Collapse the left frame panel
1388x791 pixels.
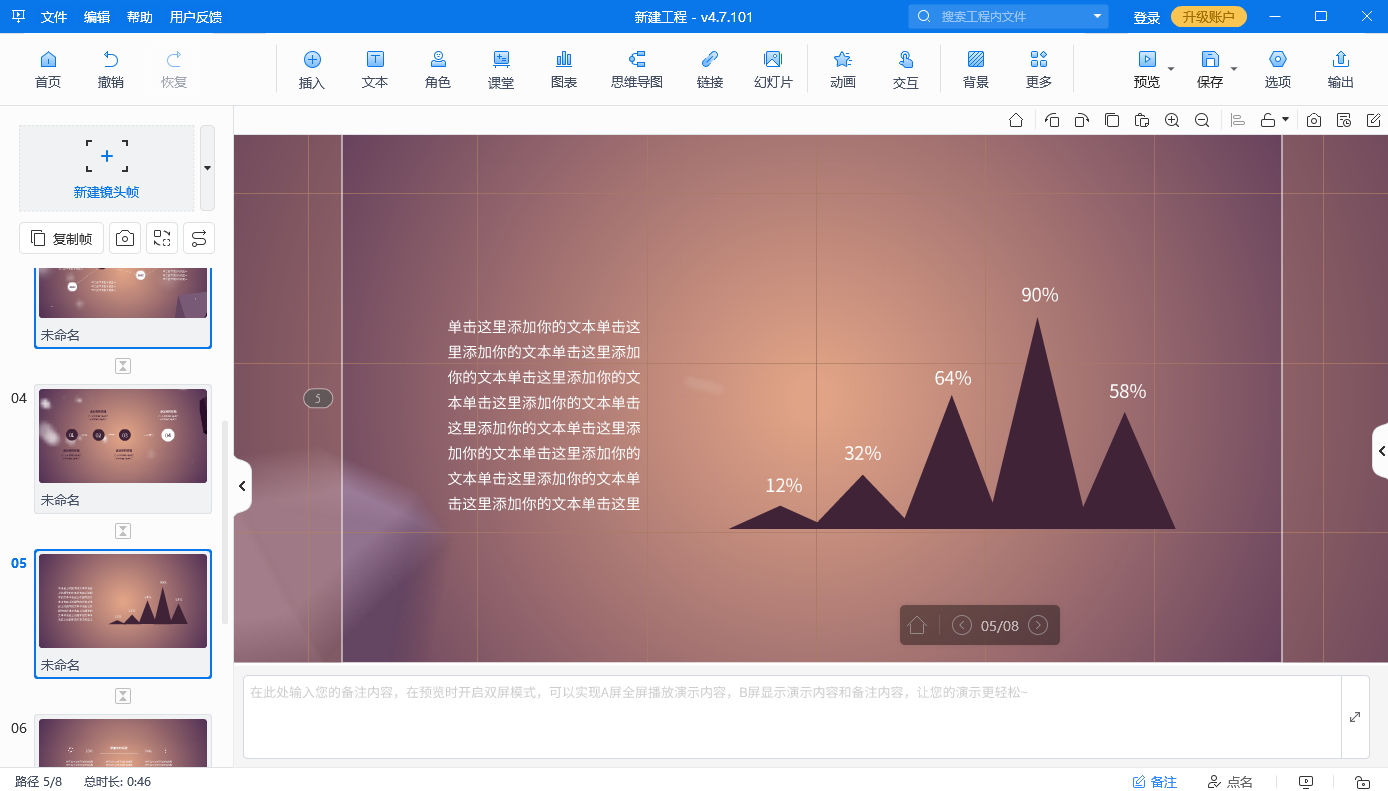[242, 486]
